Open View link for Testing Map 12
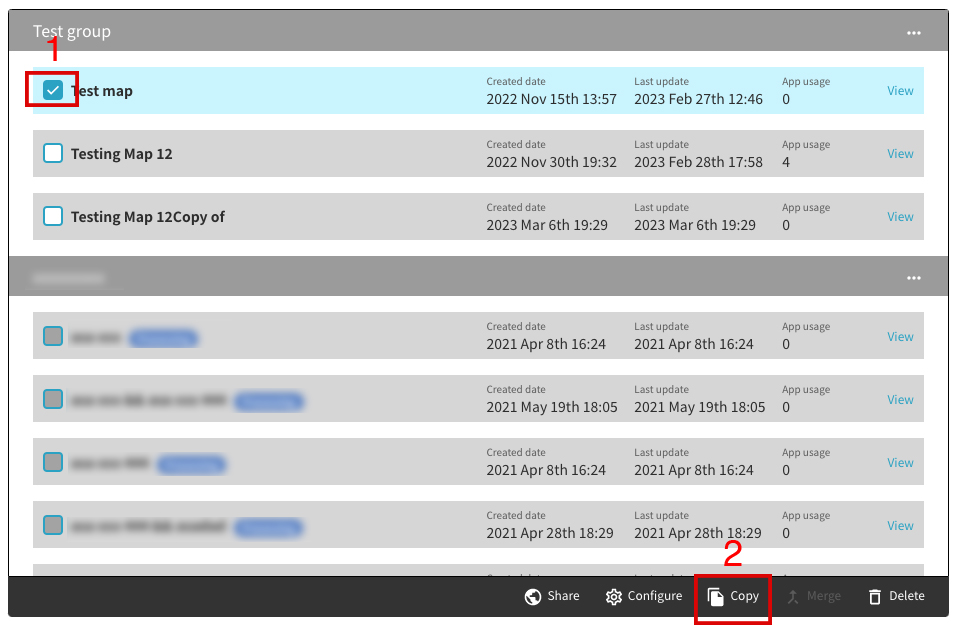955x625 pixels. pos(900,154)
